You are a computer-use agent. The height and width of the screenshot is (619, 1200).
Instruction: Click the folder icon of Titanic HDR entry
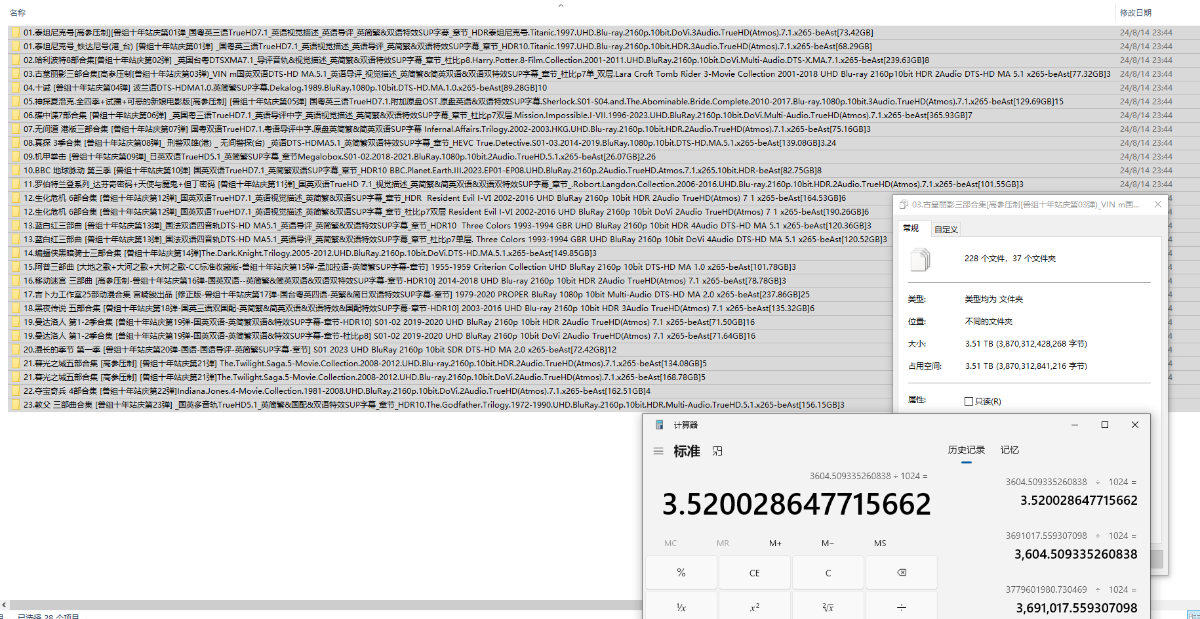point(15,46)
